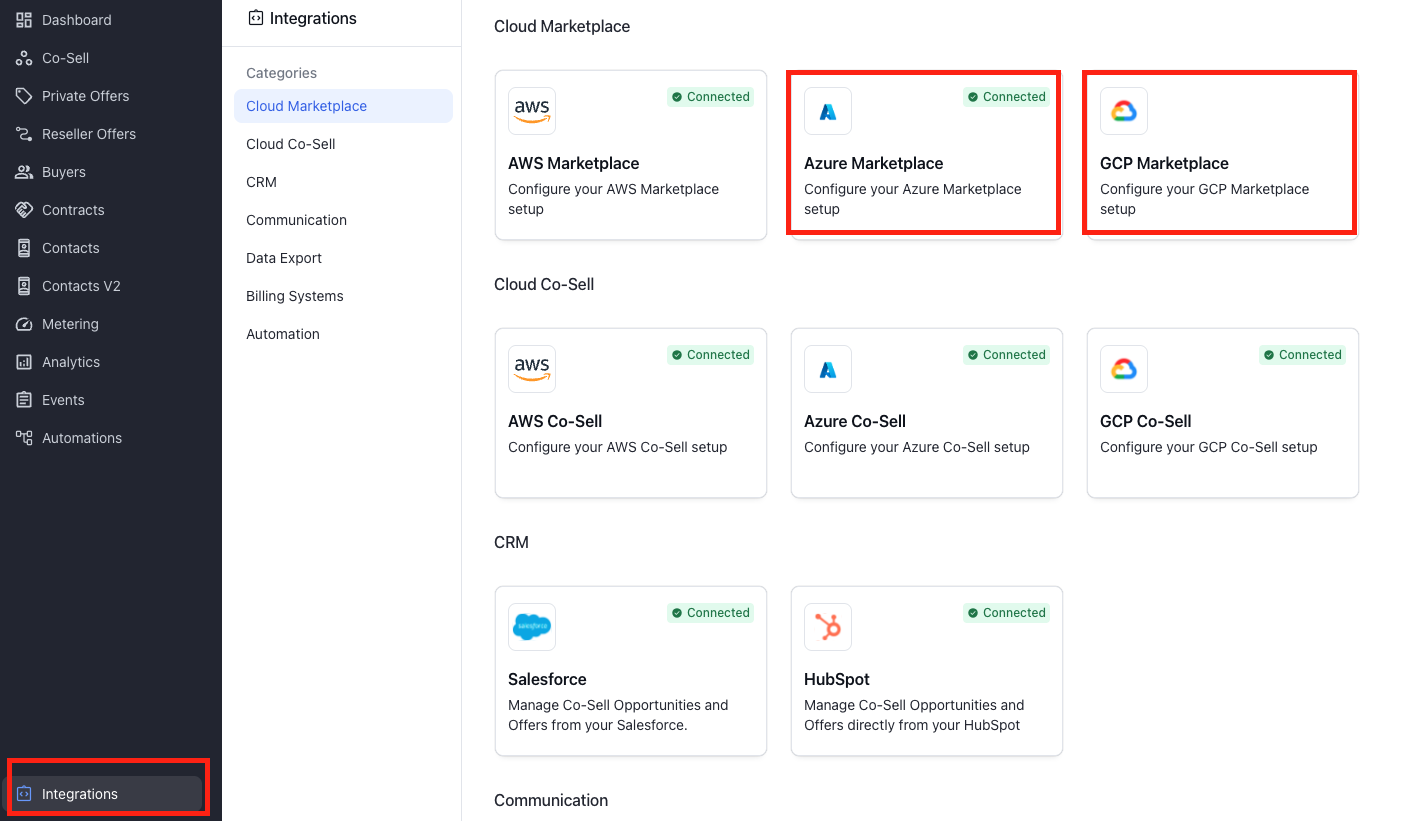Click the AWS logo on AWS Marketplace card
Image resolution: width=1421 pixels, height=821 pixels.
point(532,111)
